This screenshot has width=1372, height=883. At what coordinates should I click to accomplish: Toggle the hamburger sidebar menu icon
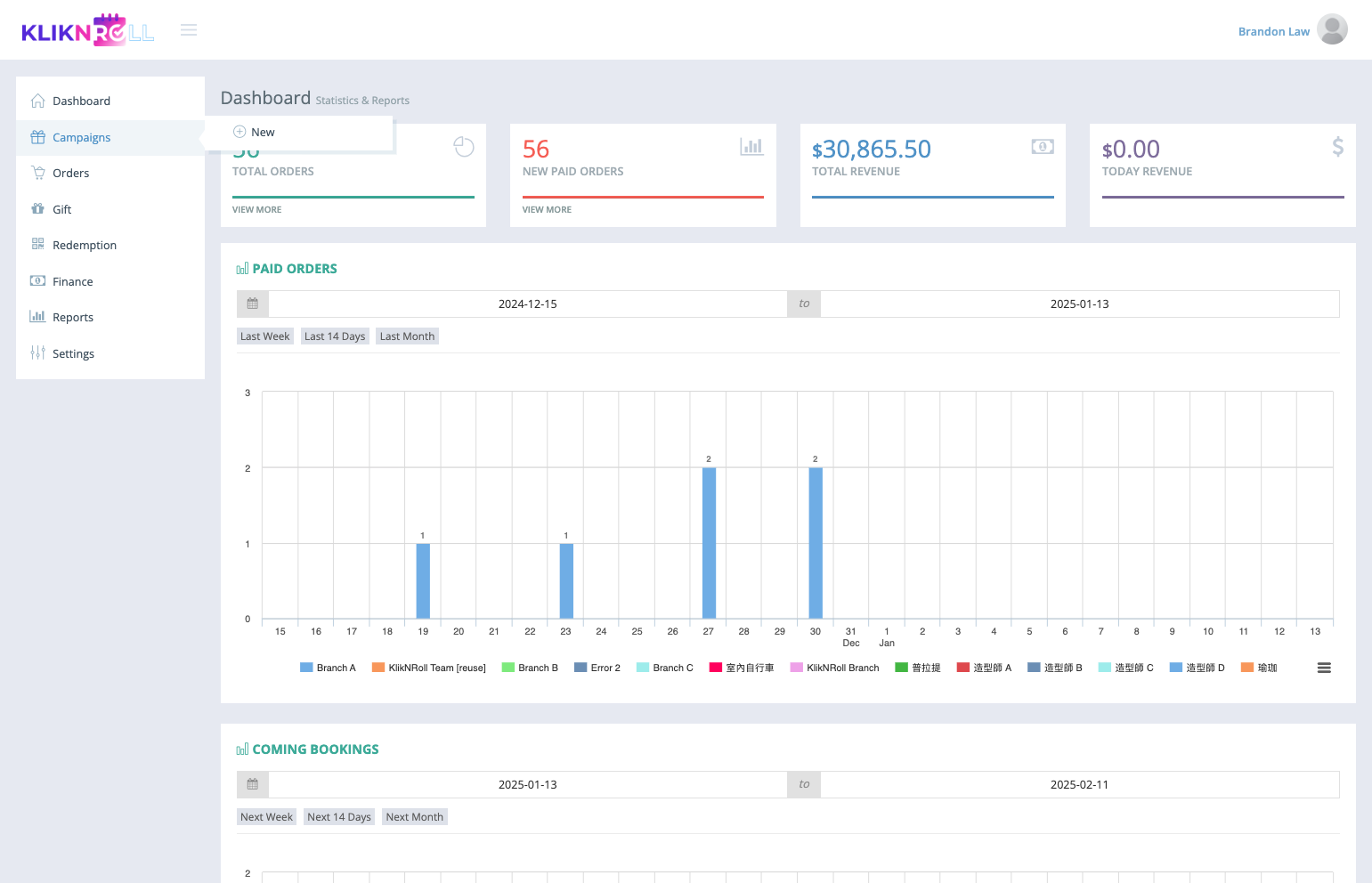click(189, 30)
